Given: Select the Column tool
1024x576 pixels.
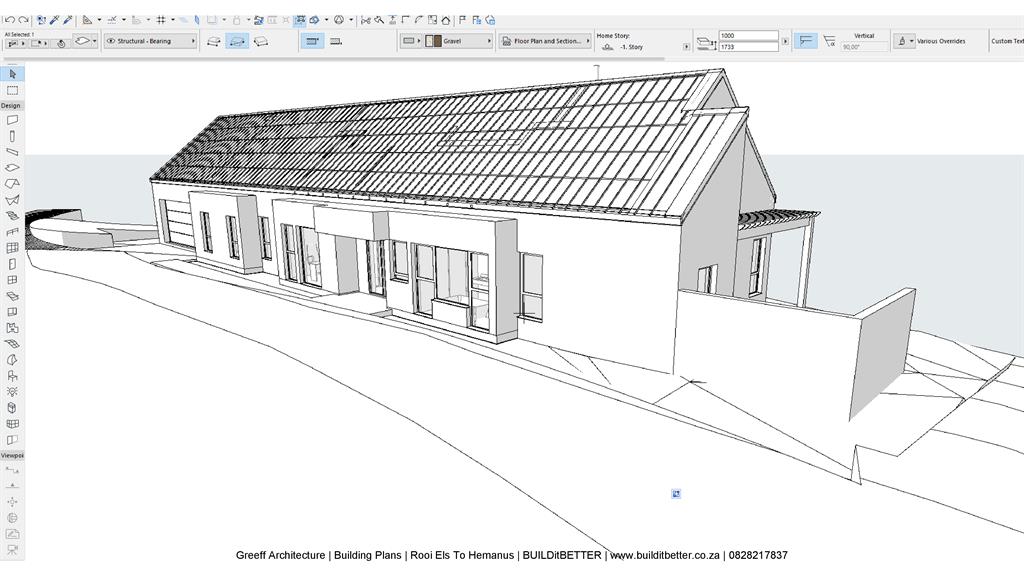Looking at the screenshot, I should tap(12, 136).
